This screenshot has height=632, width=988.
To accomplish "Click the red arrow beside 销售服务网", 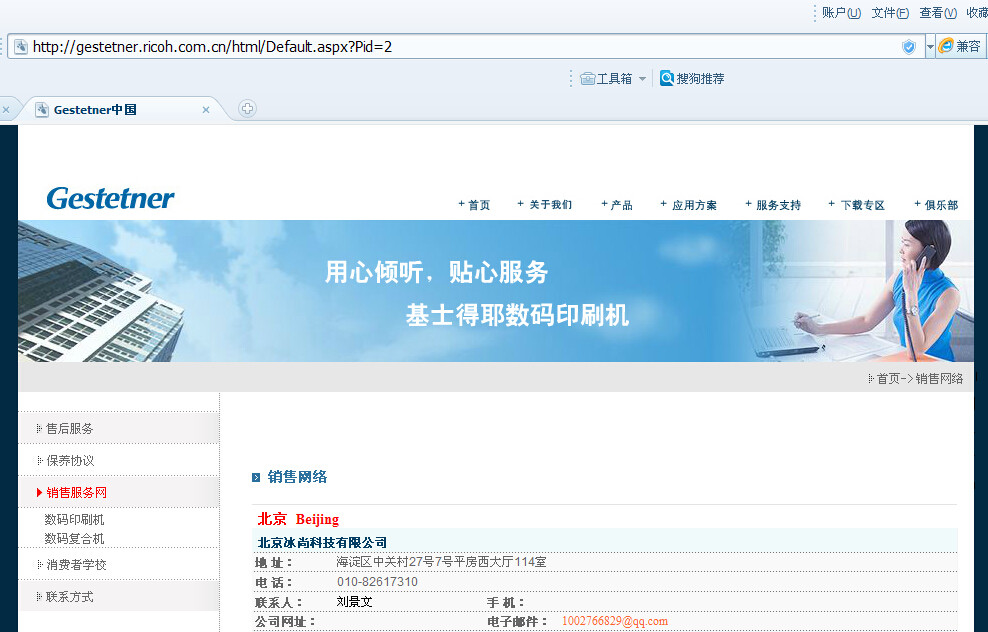I will 39,493.
